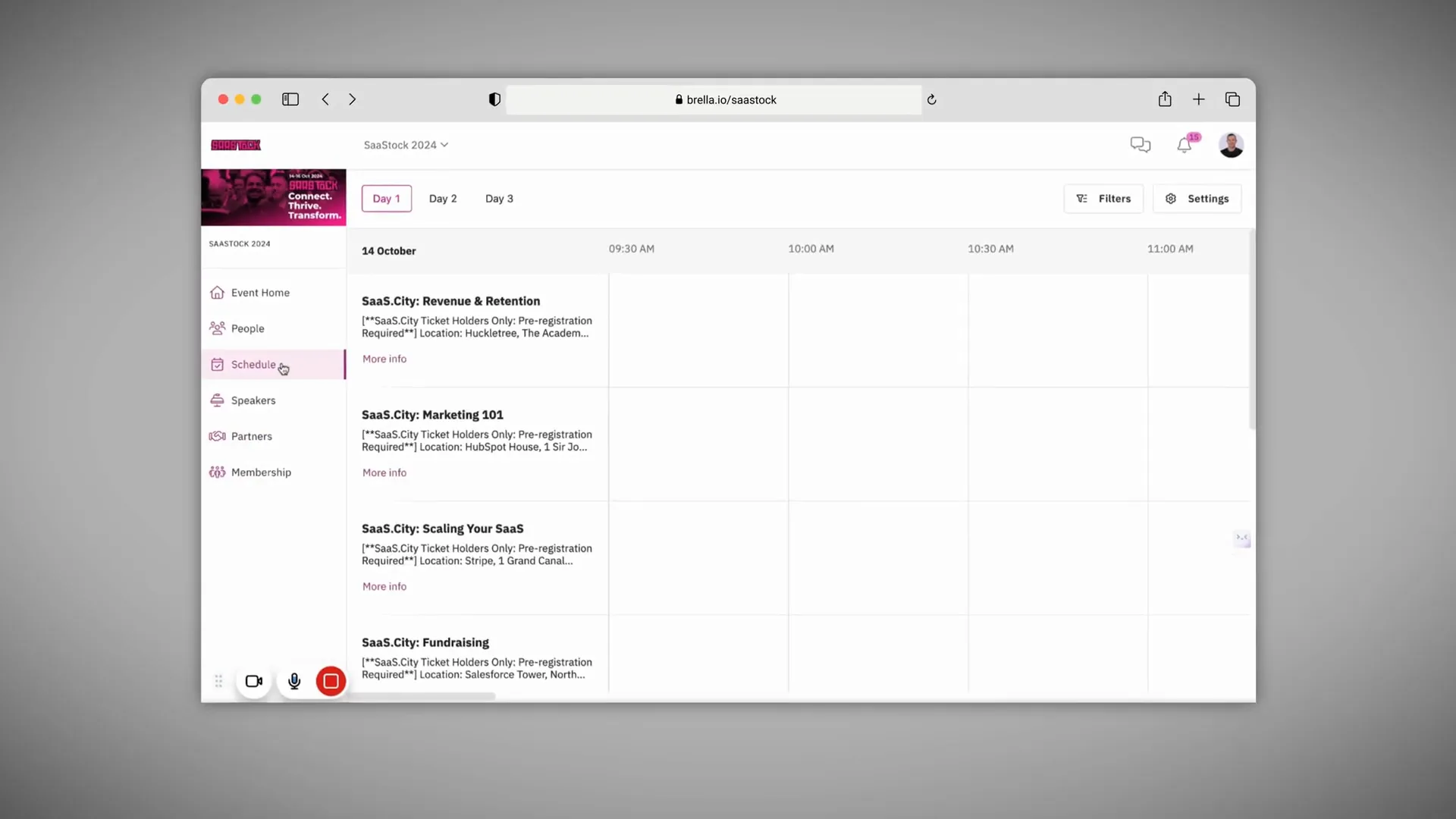Click the floating widget icon at right edge
1456x819 pixels.
tap(1242, 538)
